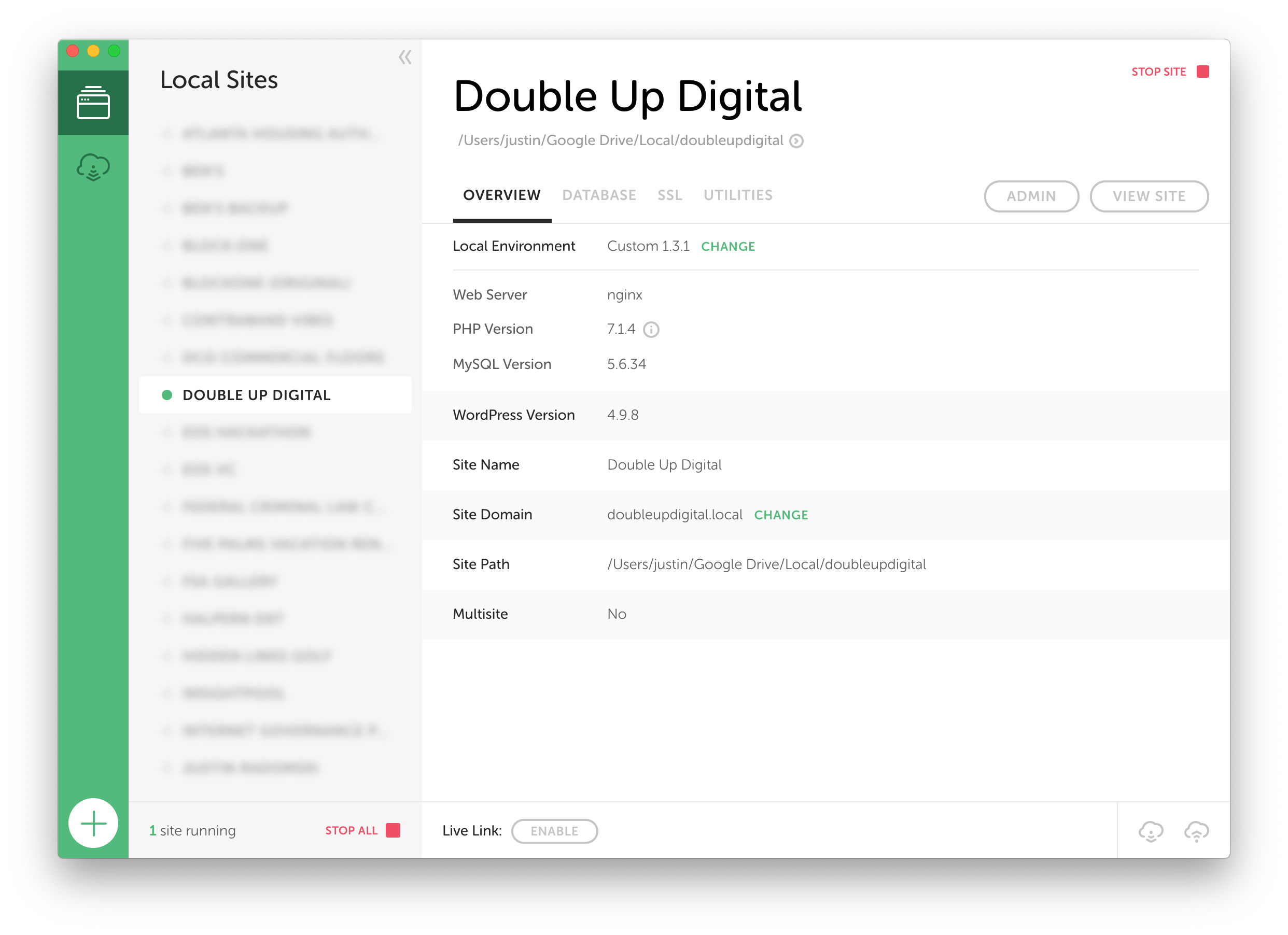Click the Stop All square icon
This screenshot has height=935, width=1288.
(x=393, y=830)
